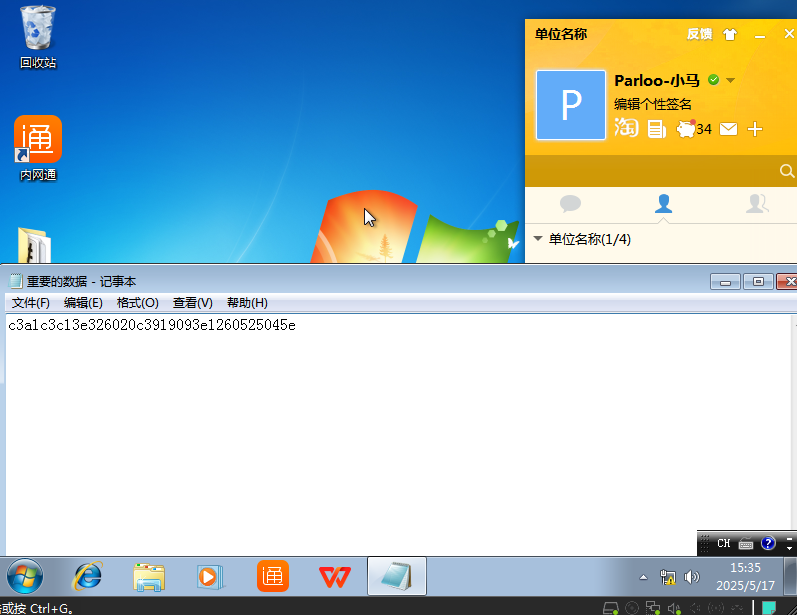This screenshot has width=797, height=615.
Task: Collapse the 单位名称(1/4) group
Action: (x=538, y=238)
